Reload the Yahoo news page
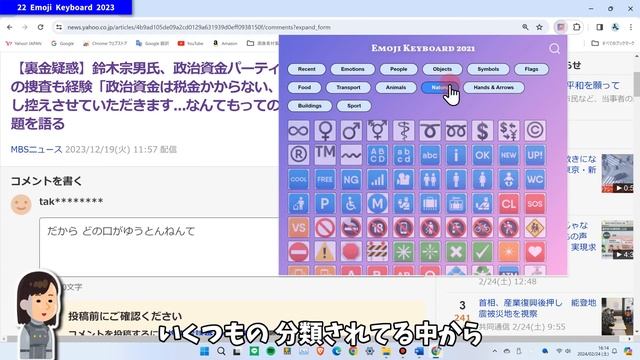 point(40,27)
